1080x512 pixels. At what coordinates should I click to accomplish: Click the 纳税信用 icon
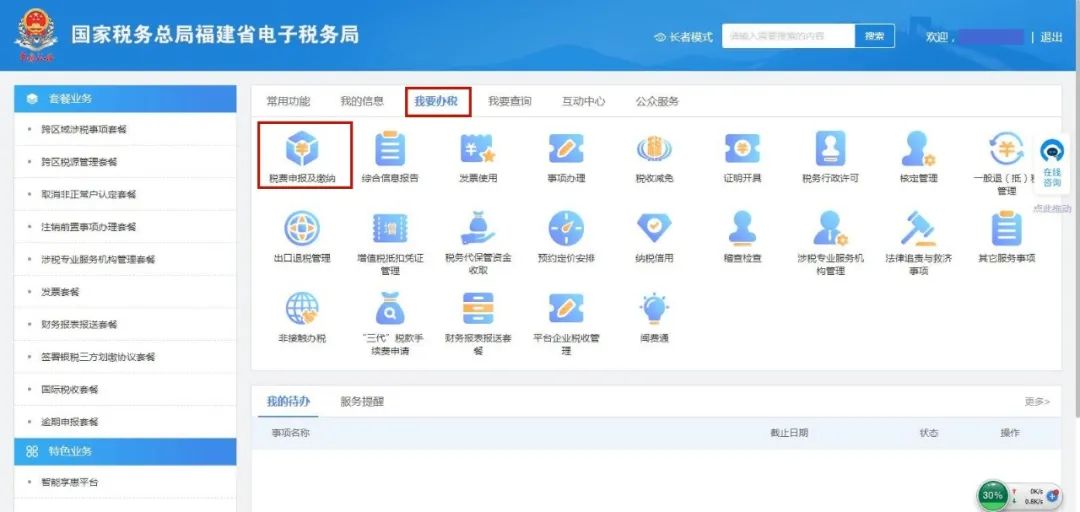(x=654, y=229)
